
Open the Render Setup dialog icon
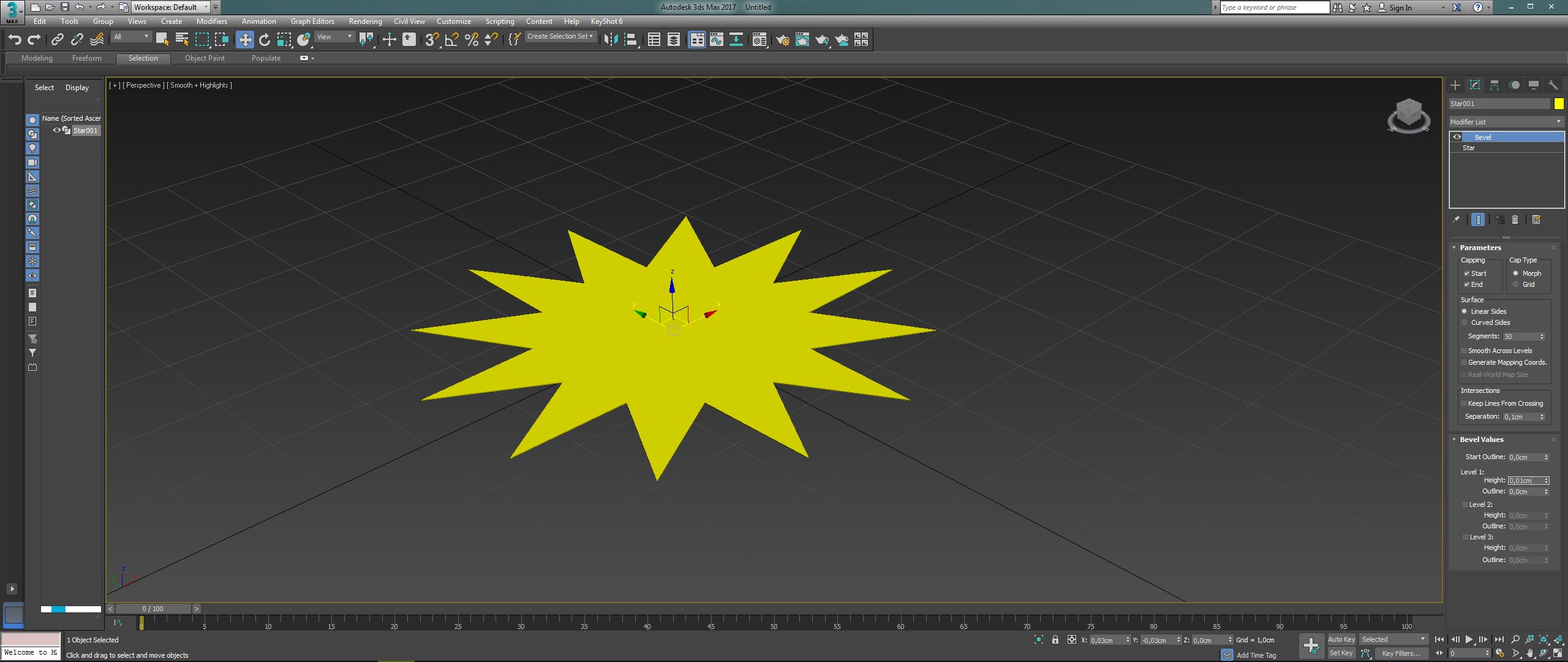(x=782, y=40)
